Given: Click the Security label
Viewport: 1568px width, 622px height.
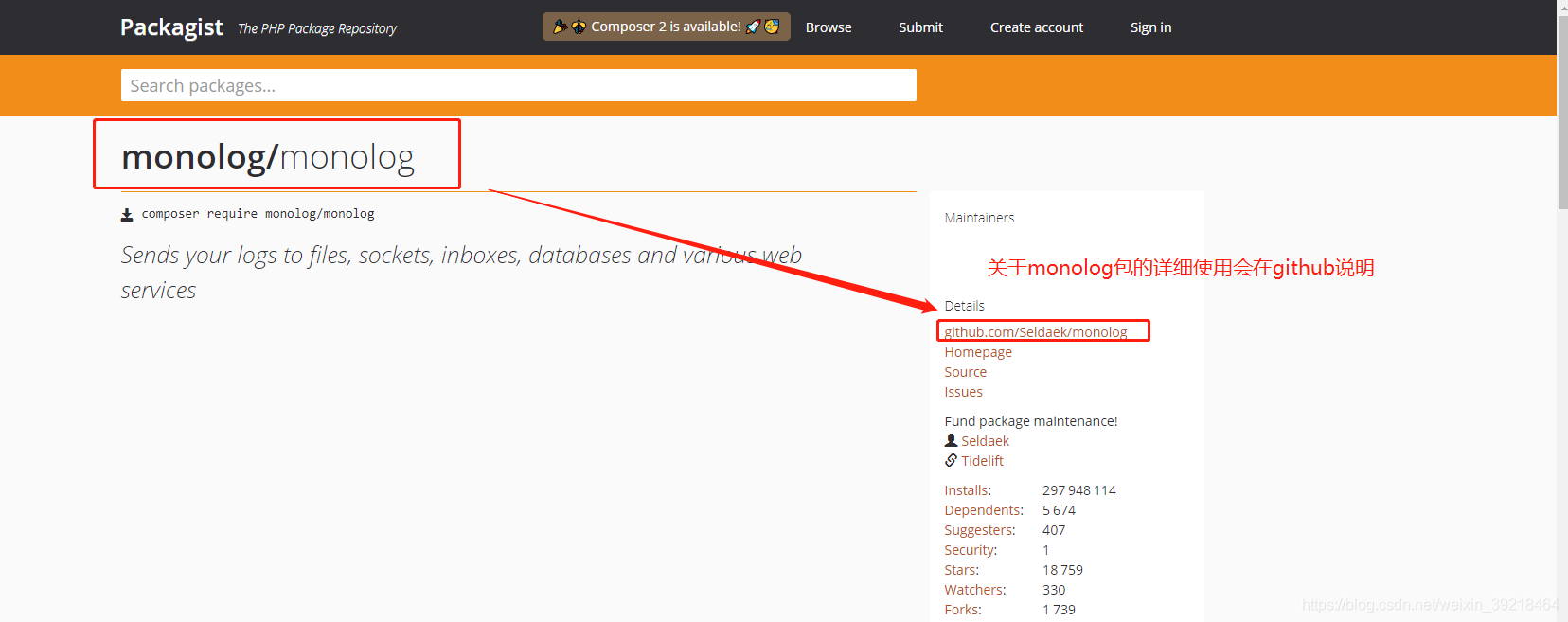Looking at the screenshot, I should pyautogui.click(x=971, y=550).
